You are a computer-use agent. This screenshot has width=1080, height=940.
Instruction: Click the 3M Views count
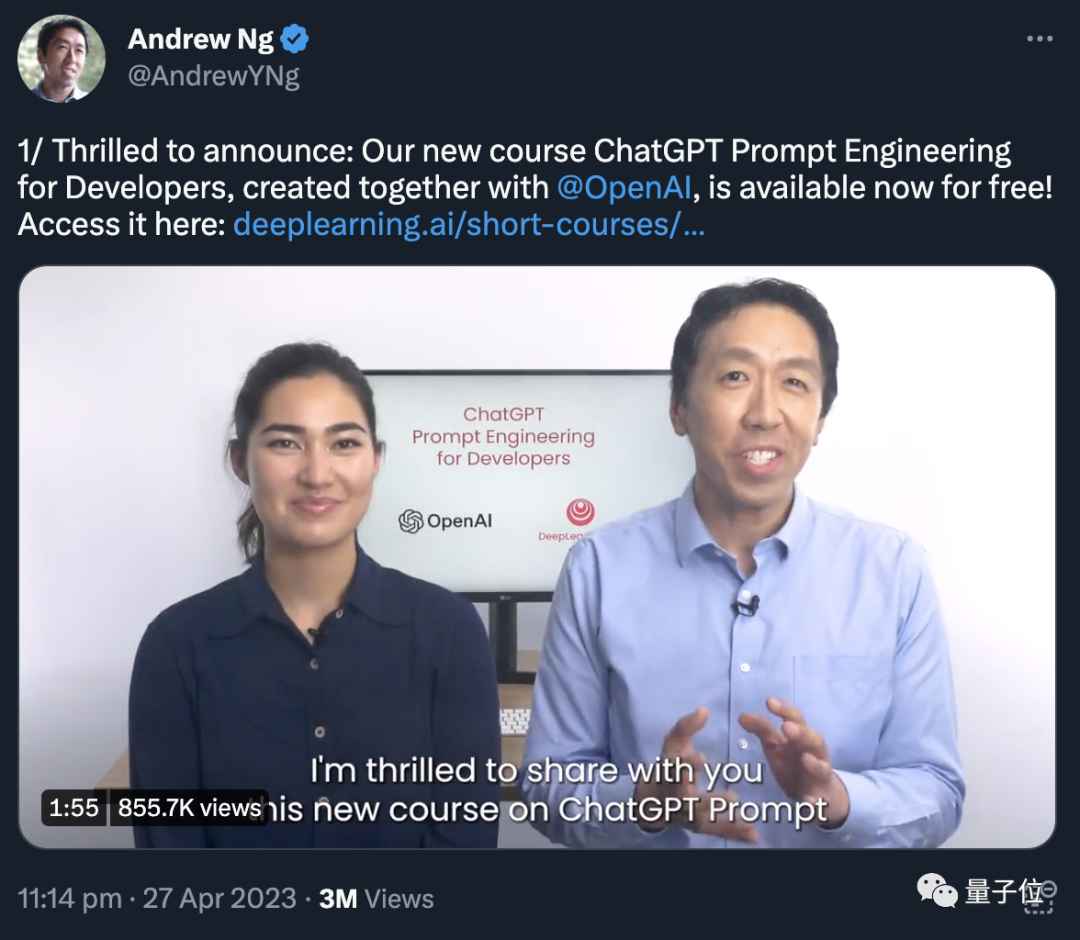376,899
